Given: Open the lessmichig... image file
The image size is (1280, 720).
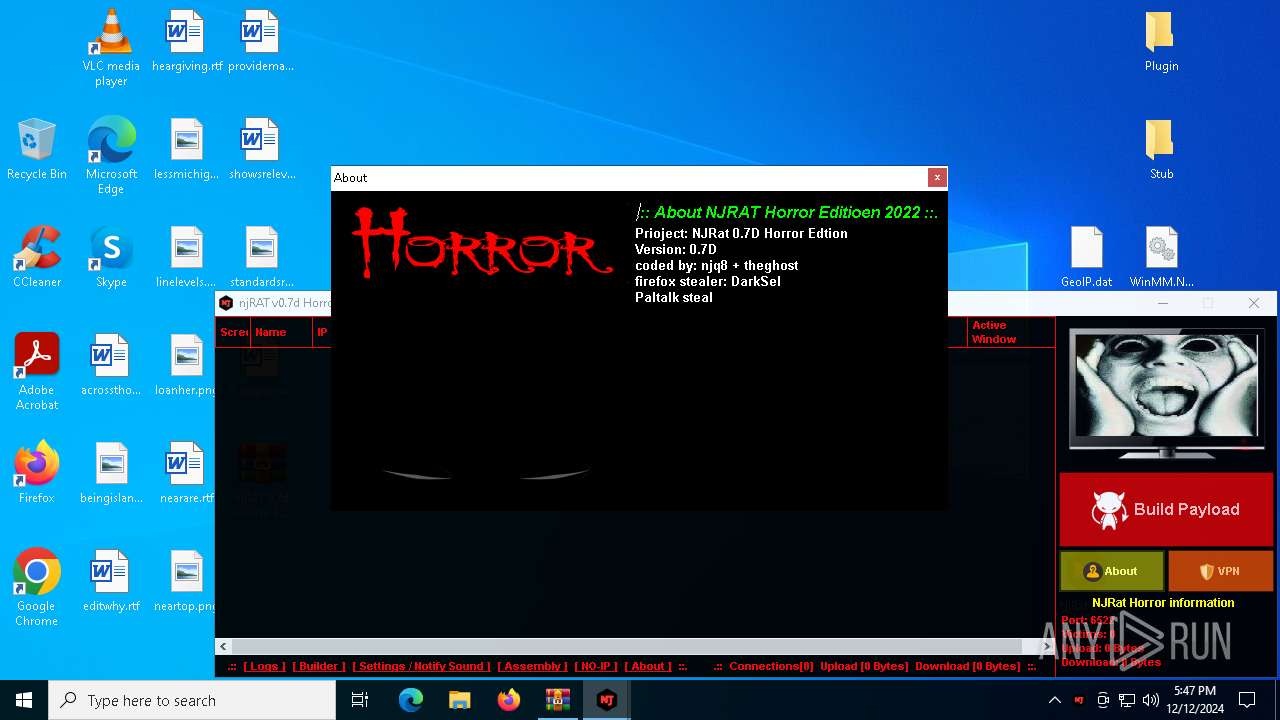Looking at the screenshot, I should coord(187,149).
